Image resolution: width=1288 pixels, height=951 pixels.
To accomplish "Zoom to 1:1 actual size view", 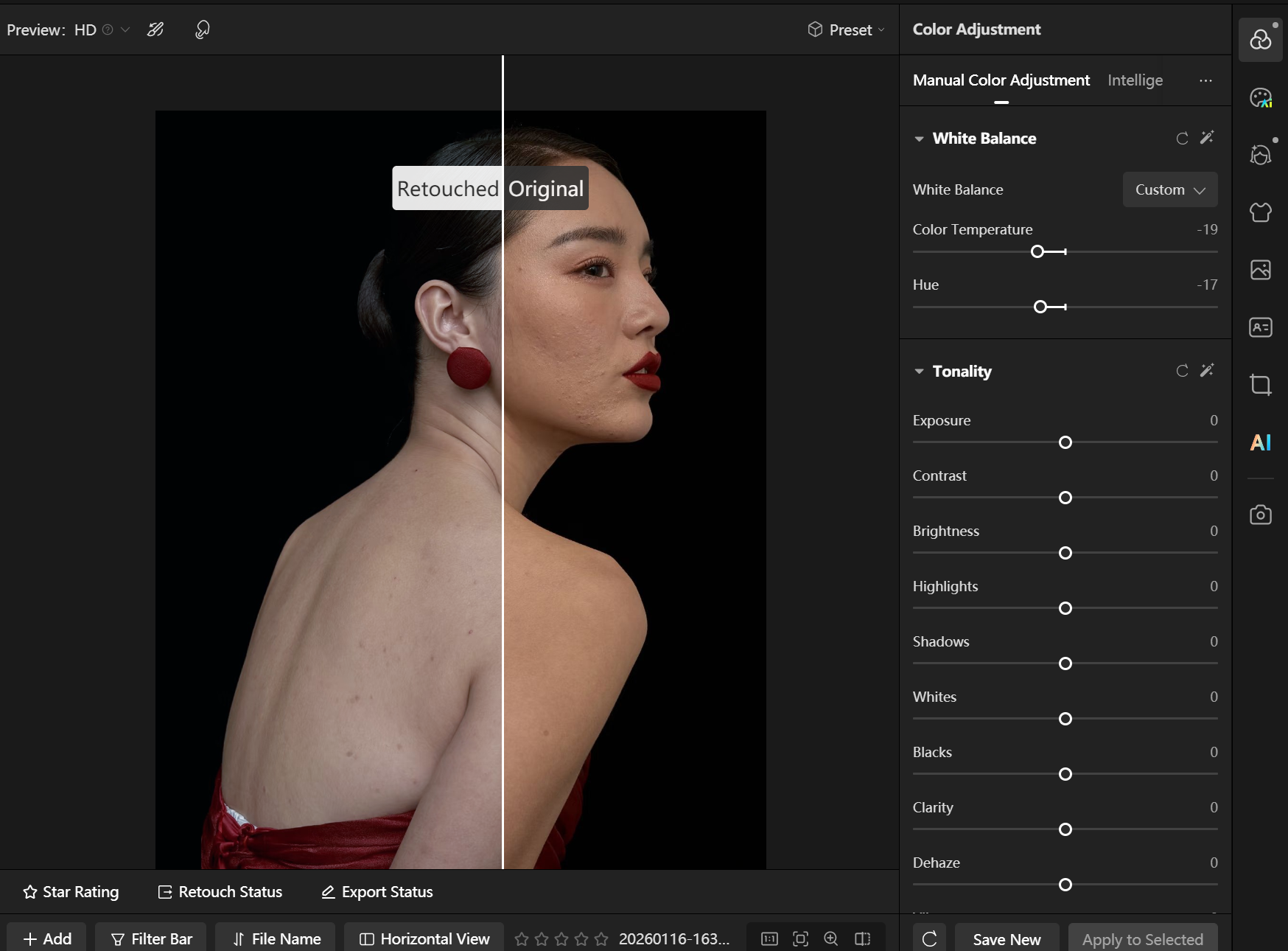I will (769, 938).
